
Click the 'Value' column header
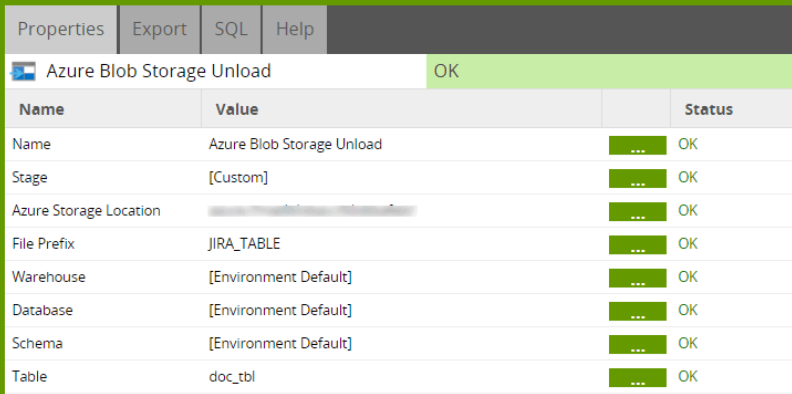[x=237, y=110]
